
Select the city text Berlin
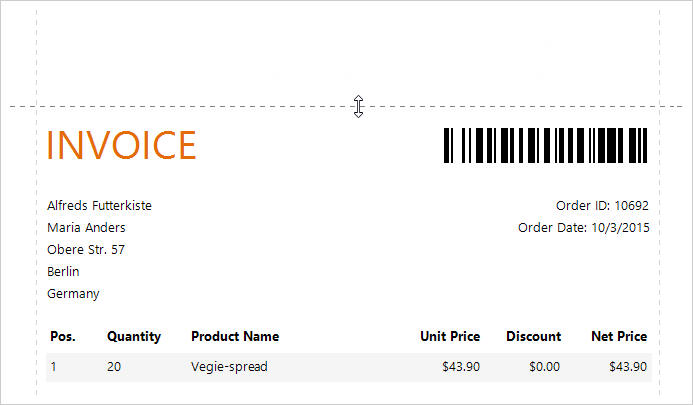coord(63,272)
